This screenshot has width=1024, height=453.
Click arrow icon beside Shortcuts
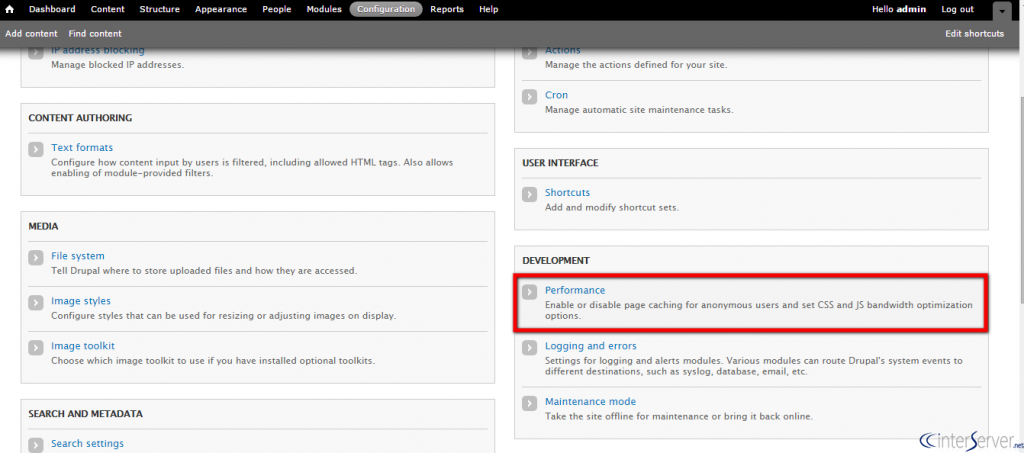tap(530, 195)
